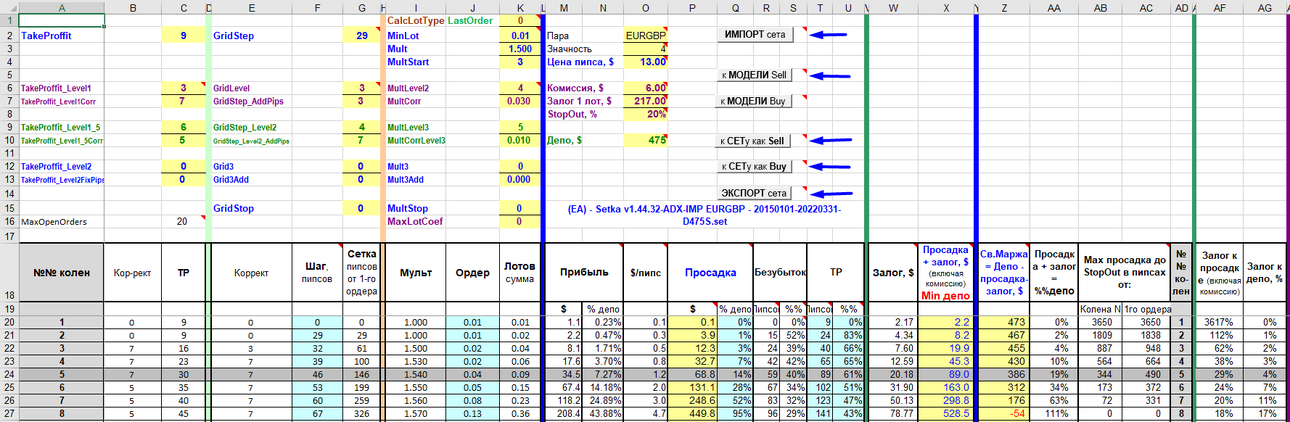
Task: Select the Комиссия value cell 6.00
Action: coord(645,88)
